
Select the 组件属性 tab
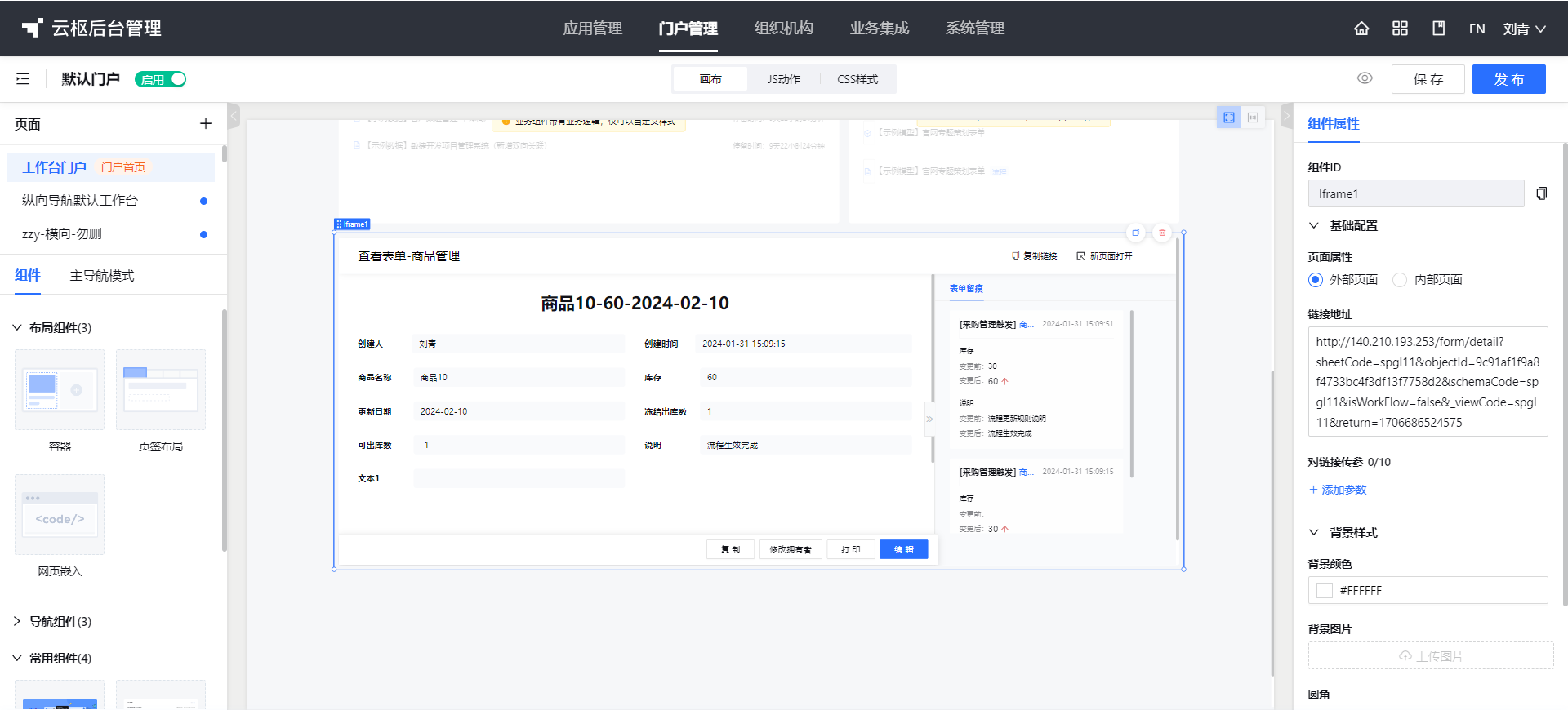(x=1334, y=123)
